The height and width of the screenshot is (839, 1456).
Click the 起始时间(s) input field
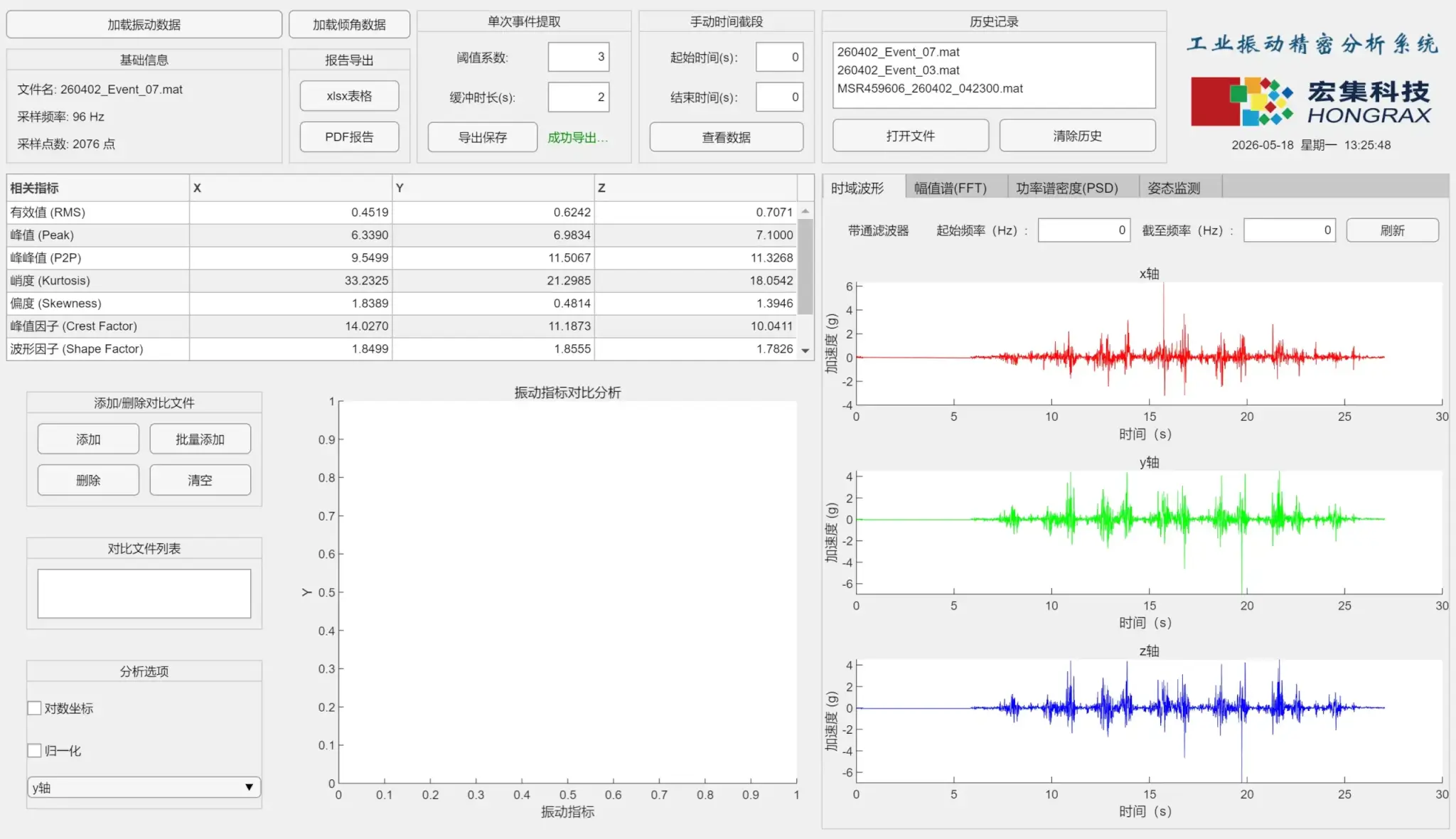[779, 57]
